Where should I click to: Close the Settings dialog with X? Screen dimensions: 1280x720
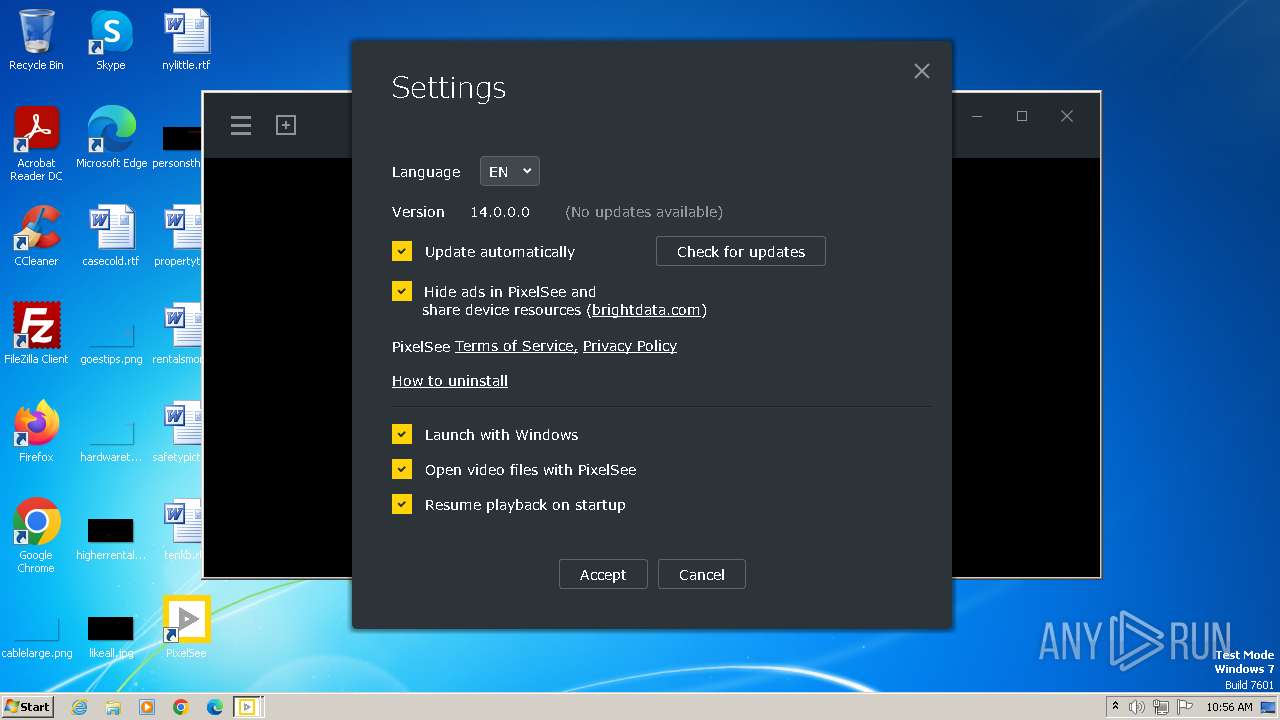coord(922,71)
